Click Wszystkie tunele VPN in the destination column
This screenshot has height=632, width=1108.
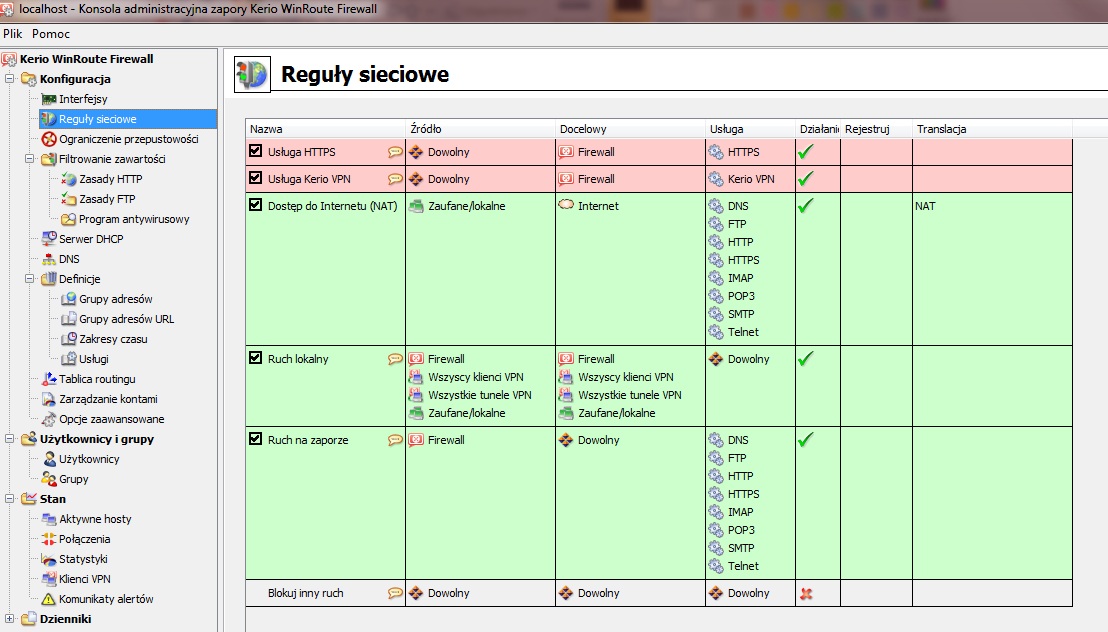pyautogui.click(x=630, y=395)
